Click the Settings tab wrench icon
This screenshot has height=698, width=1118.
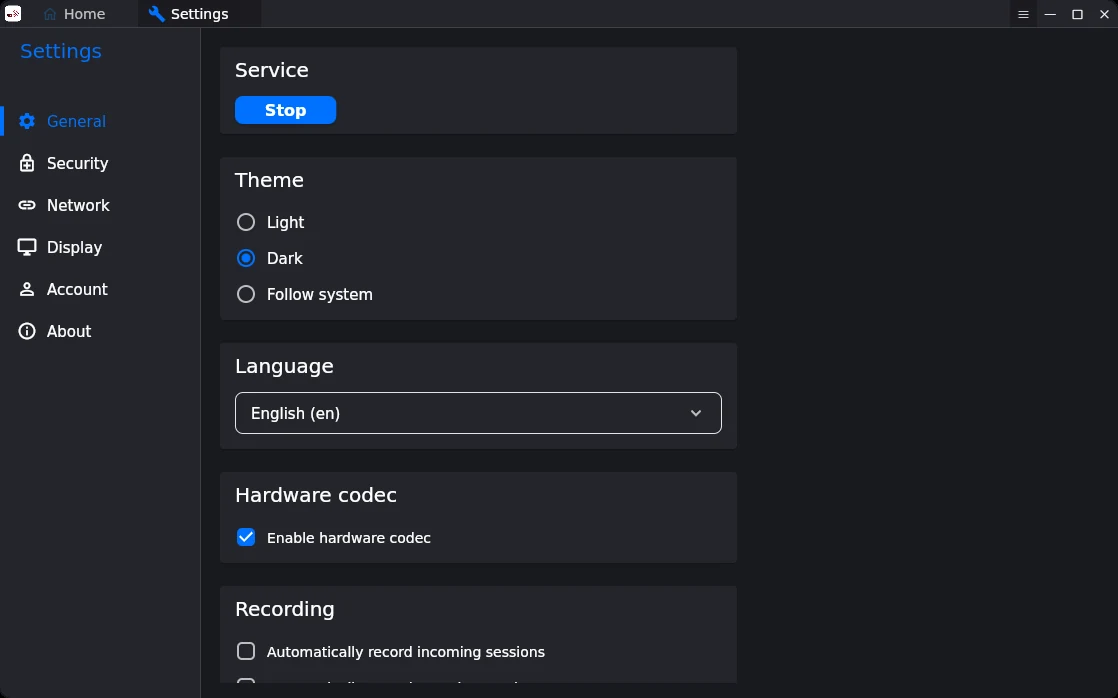156,14
